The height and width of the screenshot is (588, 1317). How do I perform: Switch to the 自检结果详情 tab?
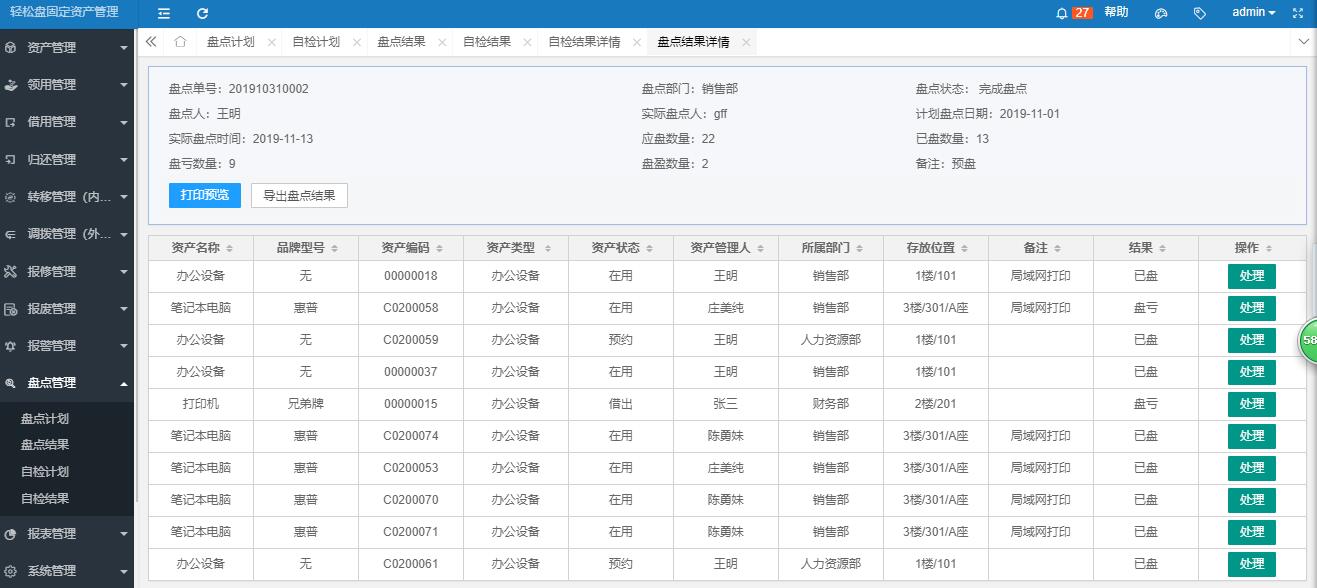[584, 42]
